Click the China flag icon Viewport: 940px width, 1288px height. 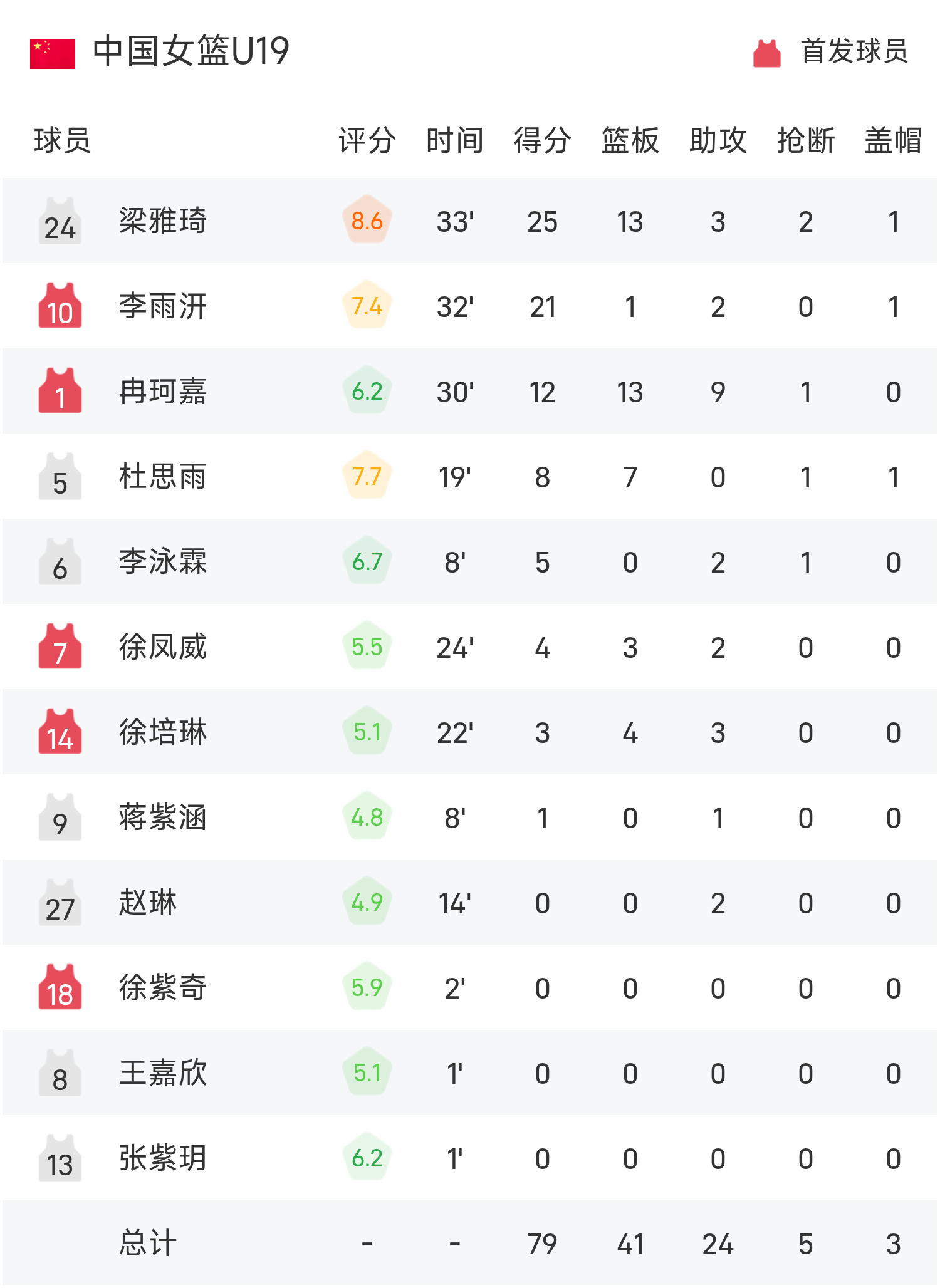(x=53, y=53)
